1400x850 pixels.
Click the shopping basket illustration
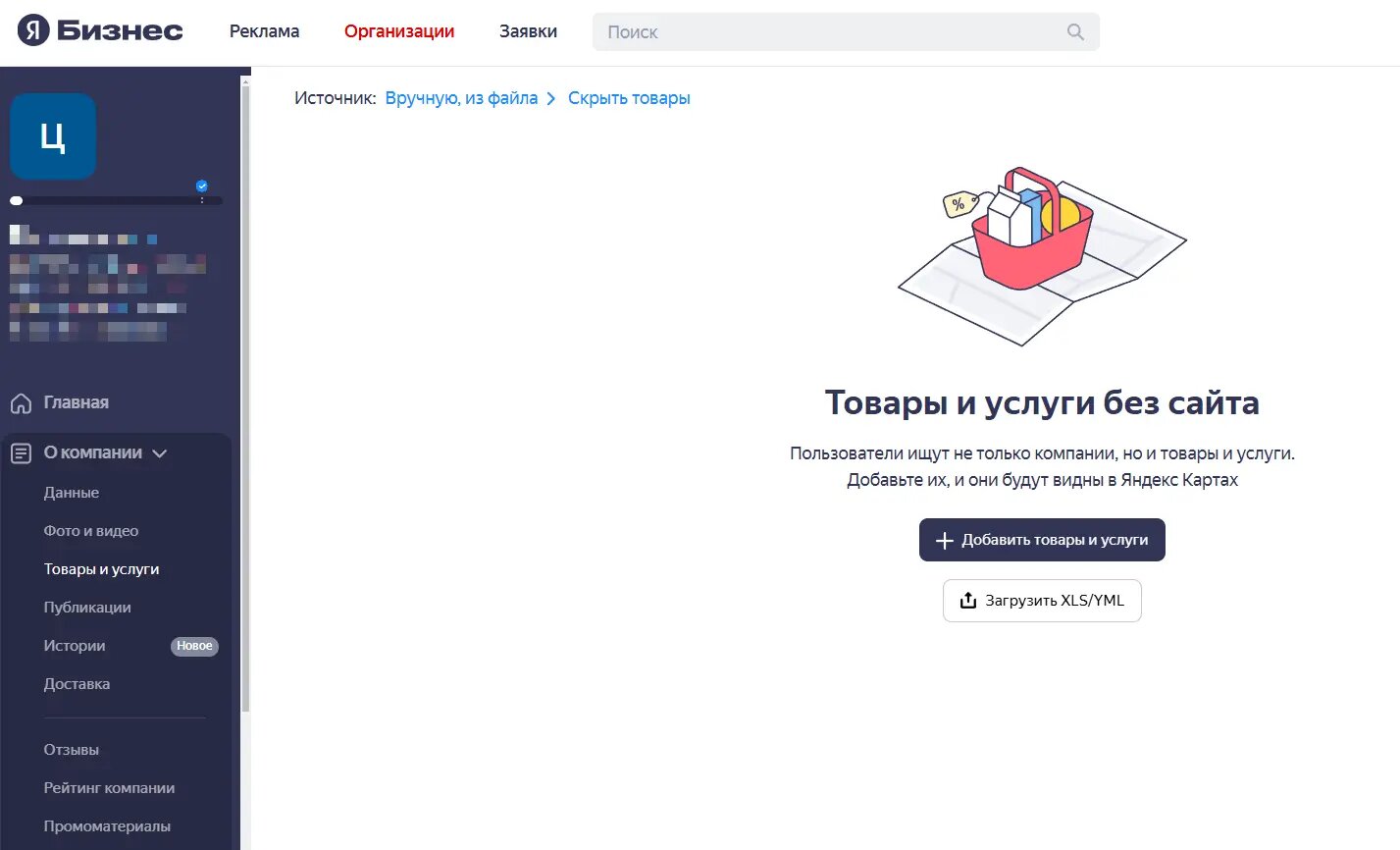click(1042, 256)
